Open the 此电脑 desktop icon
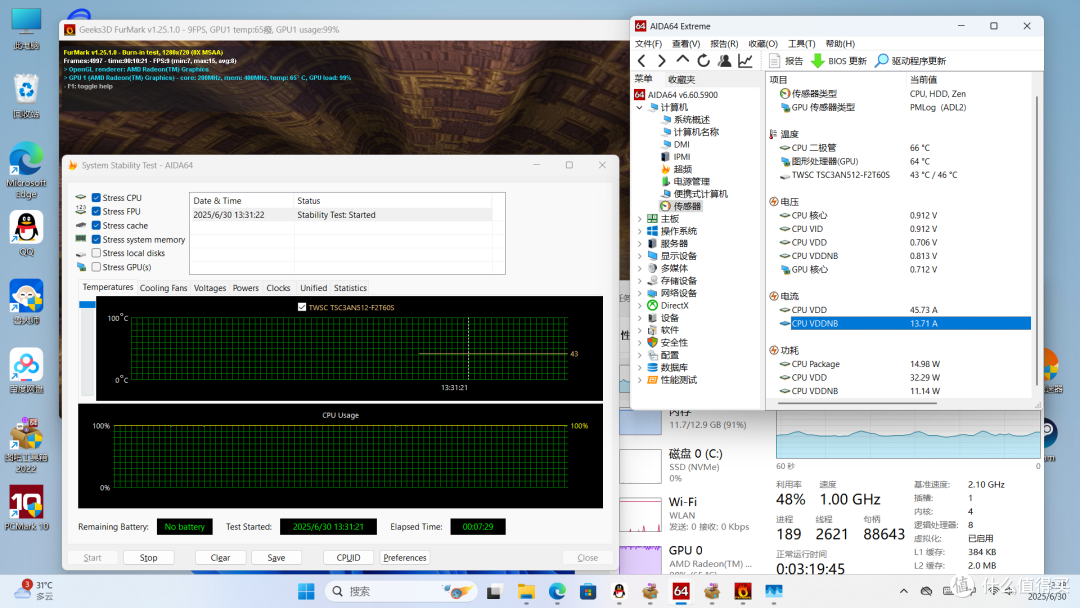1080x608 pixels. (26, 29)
